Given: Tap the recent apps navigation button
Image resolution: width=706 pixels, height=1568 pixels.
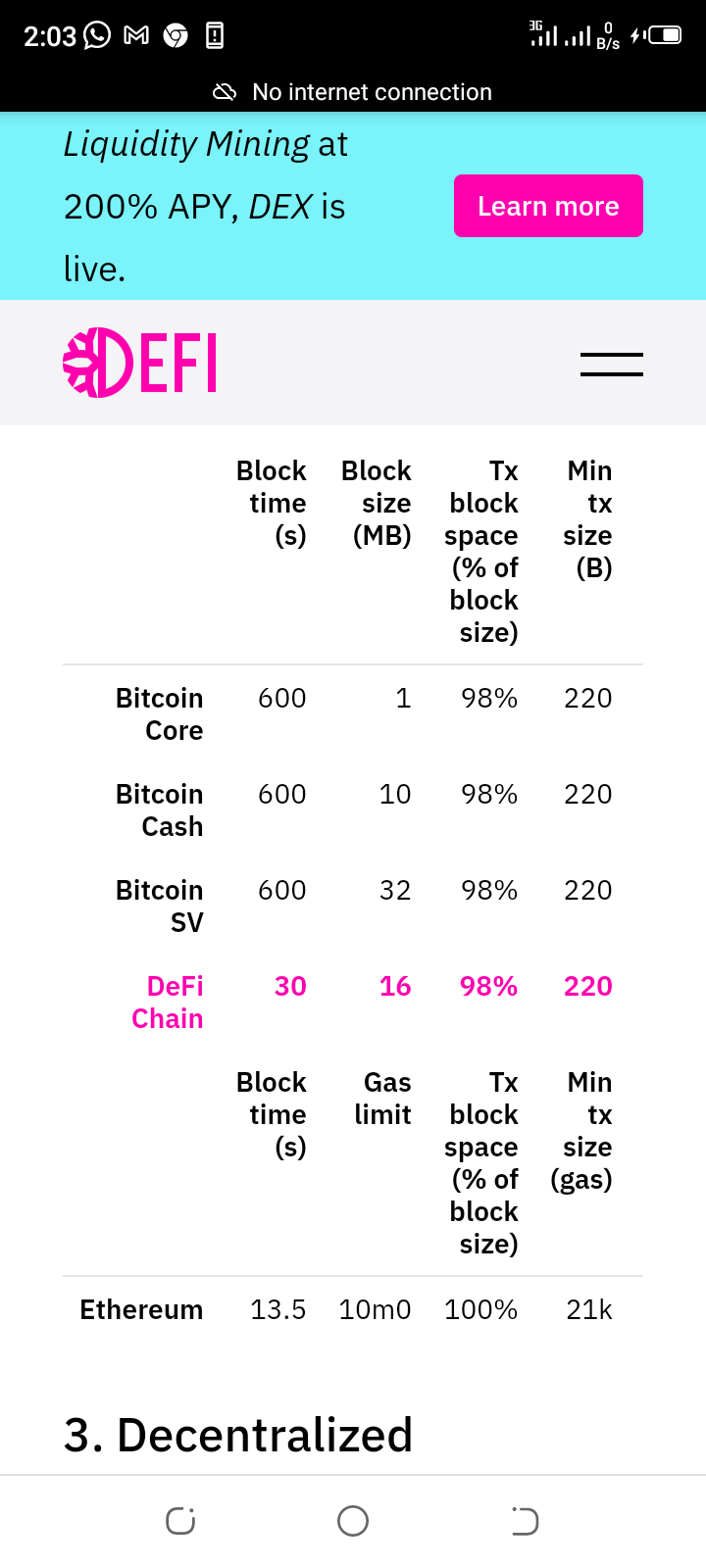Looking at the screenshot, I should 180,1521.
